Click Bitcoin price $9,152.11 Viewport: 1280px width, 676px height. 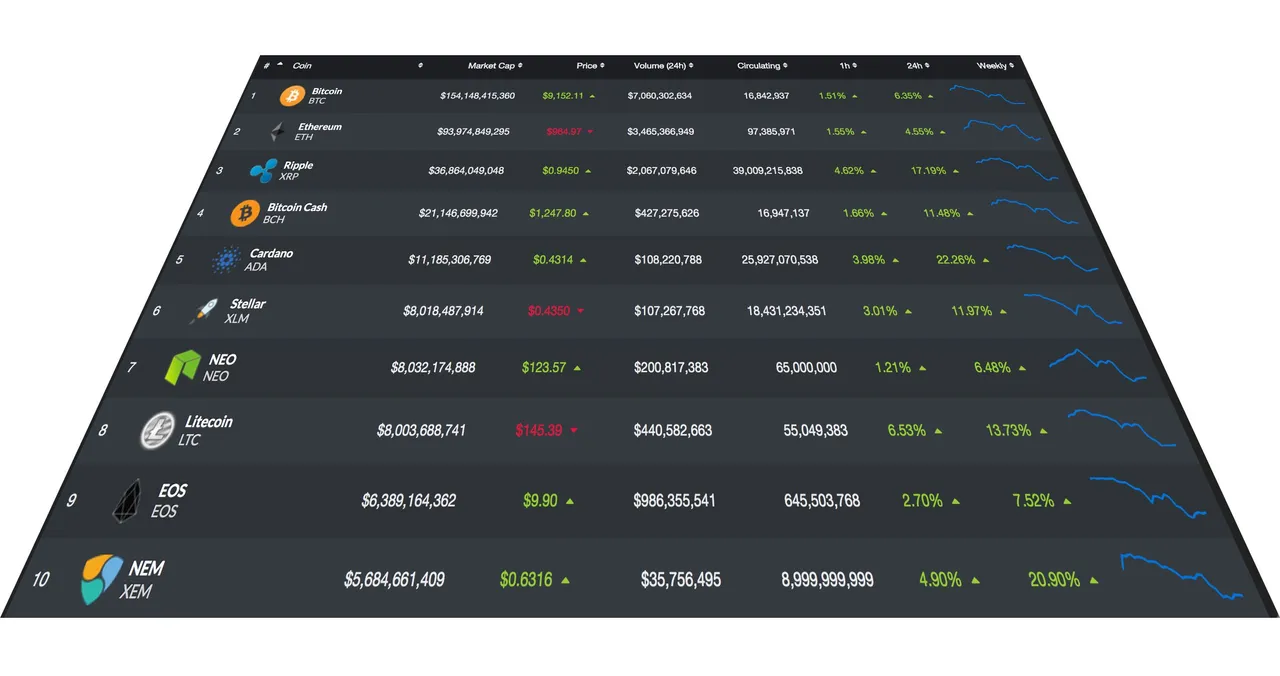coord(563,96)
